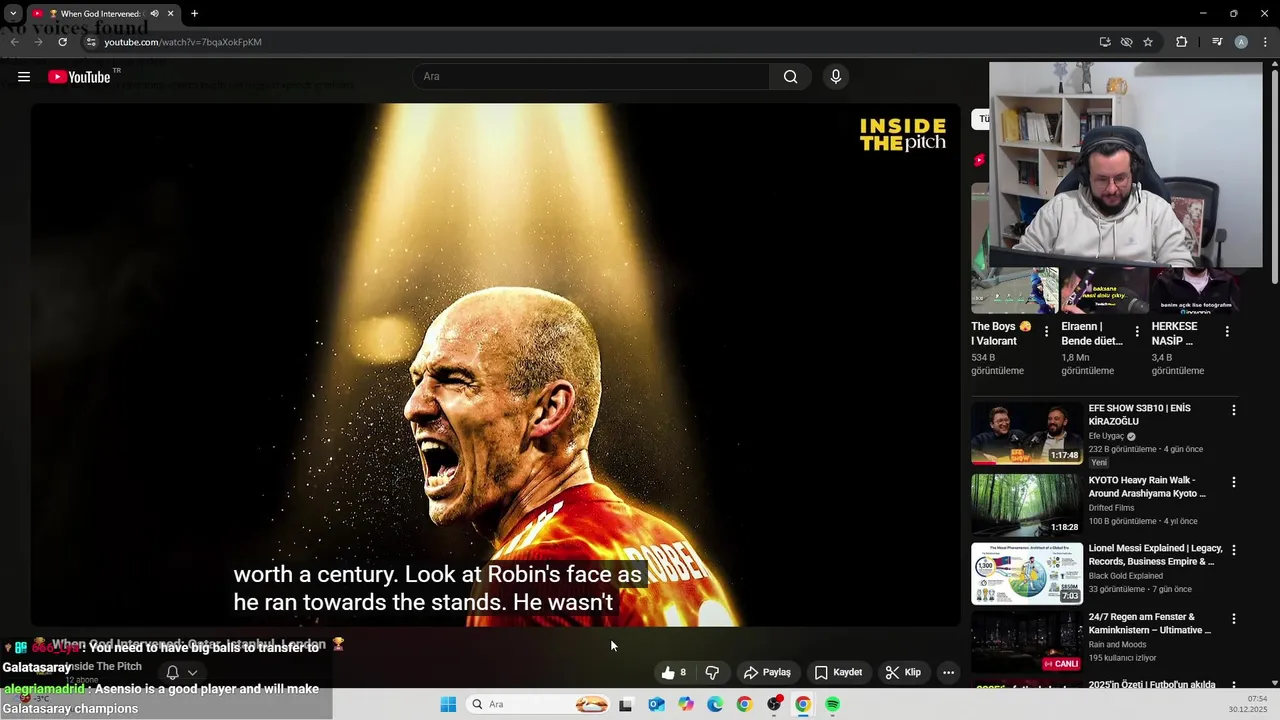The image size is (1280, 720).
Task: Start voice search with microphone icon
Action: [x=836, y=77]
